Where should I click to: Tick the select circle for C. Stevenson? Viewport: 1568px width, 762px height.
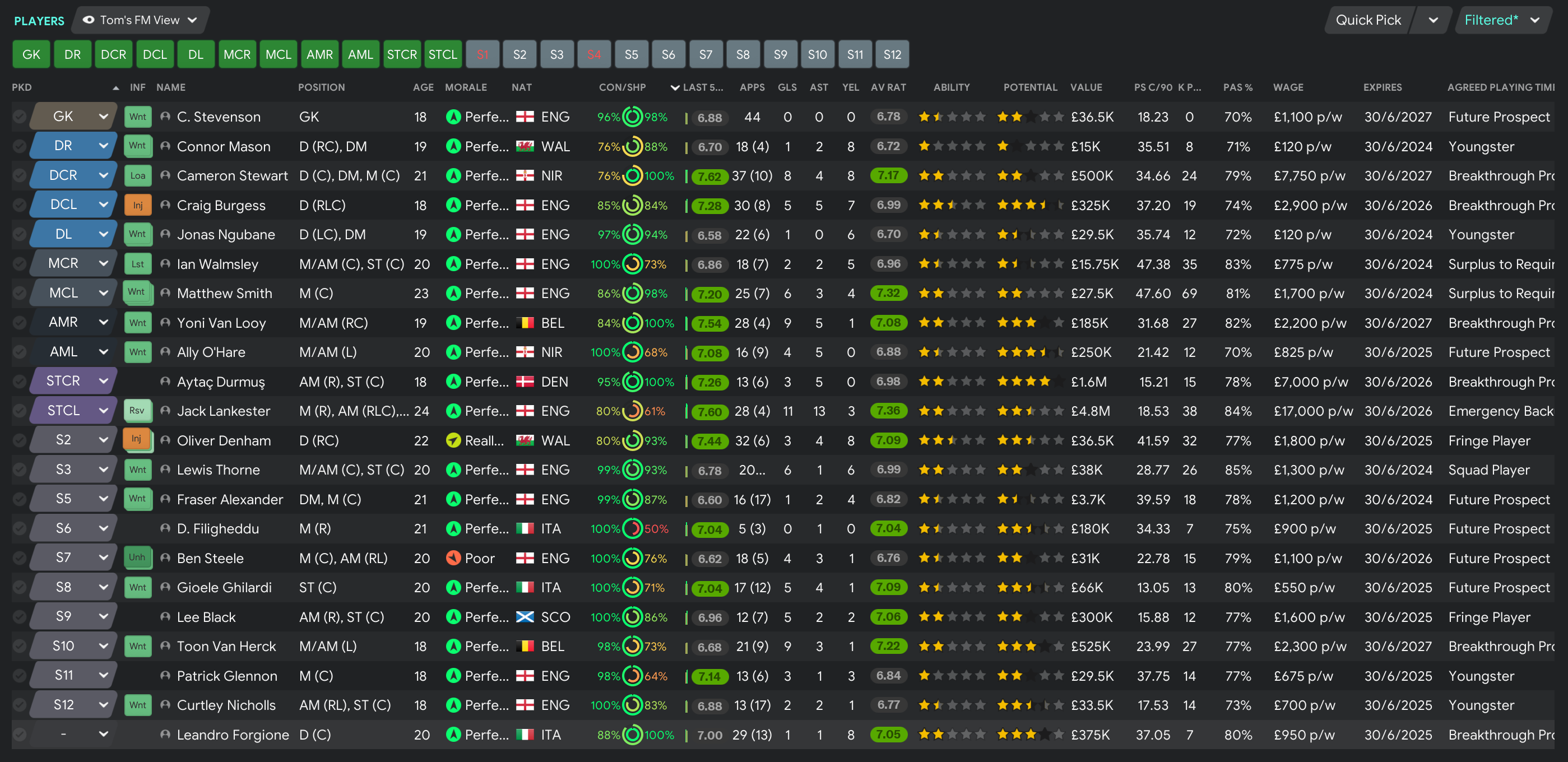coord(20,117)
